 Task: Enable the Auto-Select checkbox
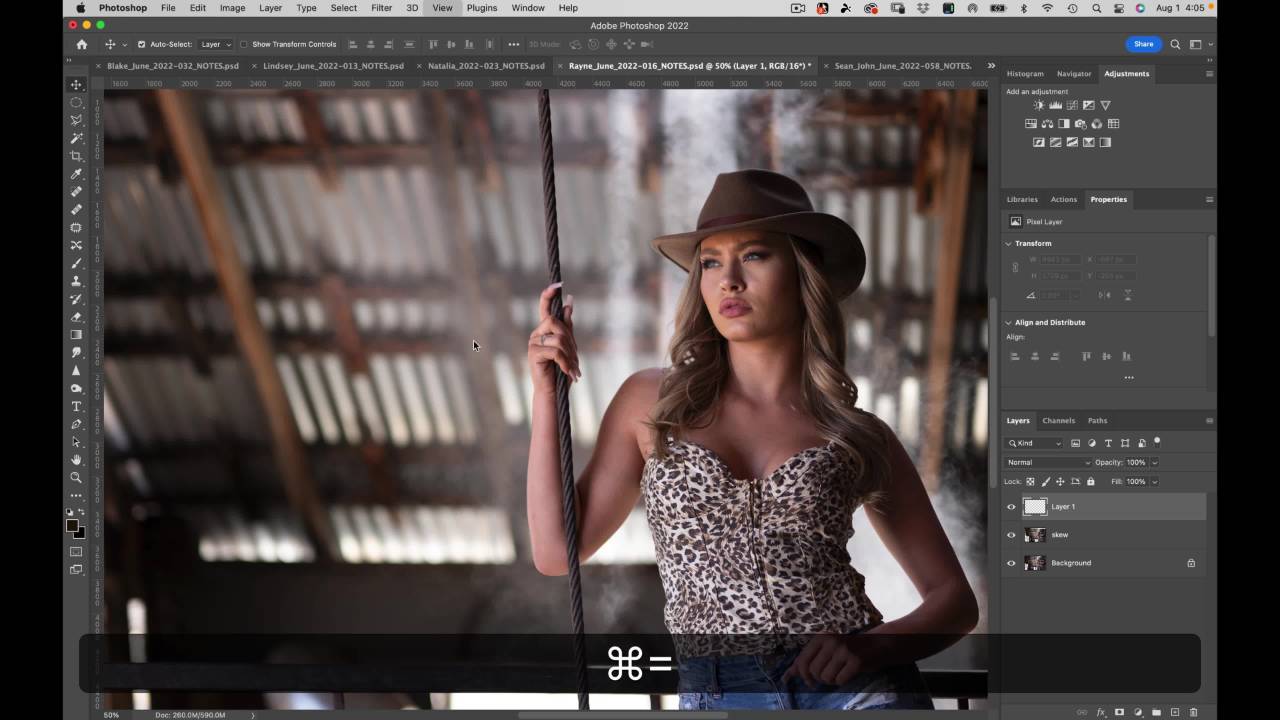click(141, 44)
